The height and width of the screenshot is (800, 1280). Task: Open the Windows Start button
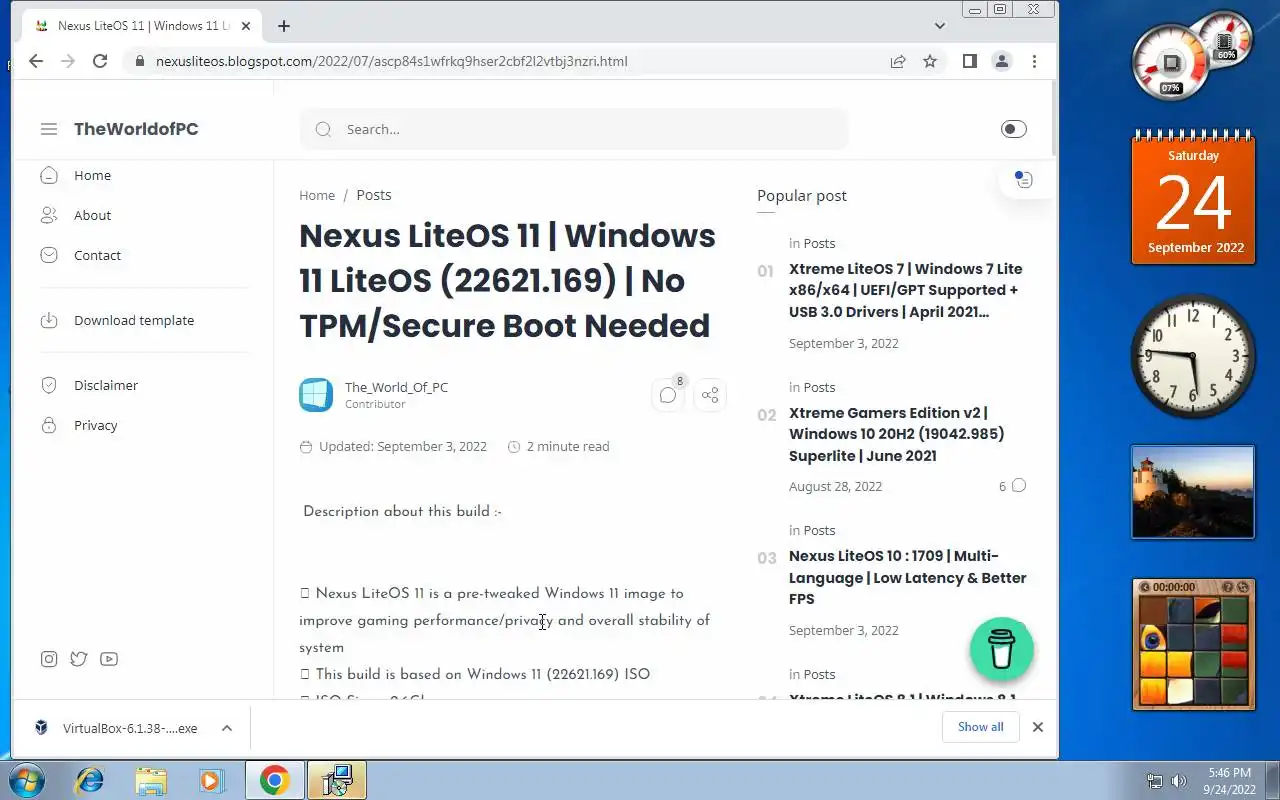coord(26,780)
